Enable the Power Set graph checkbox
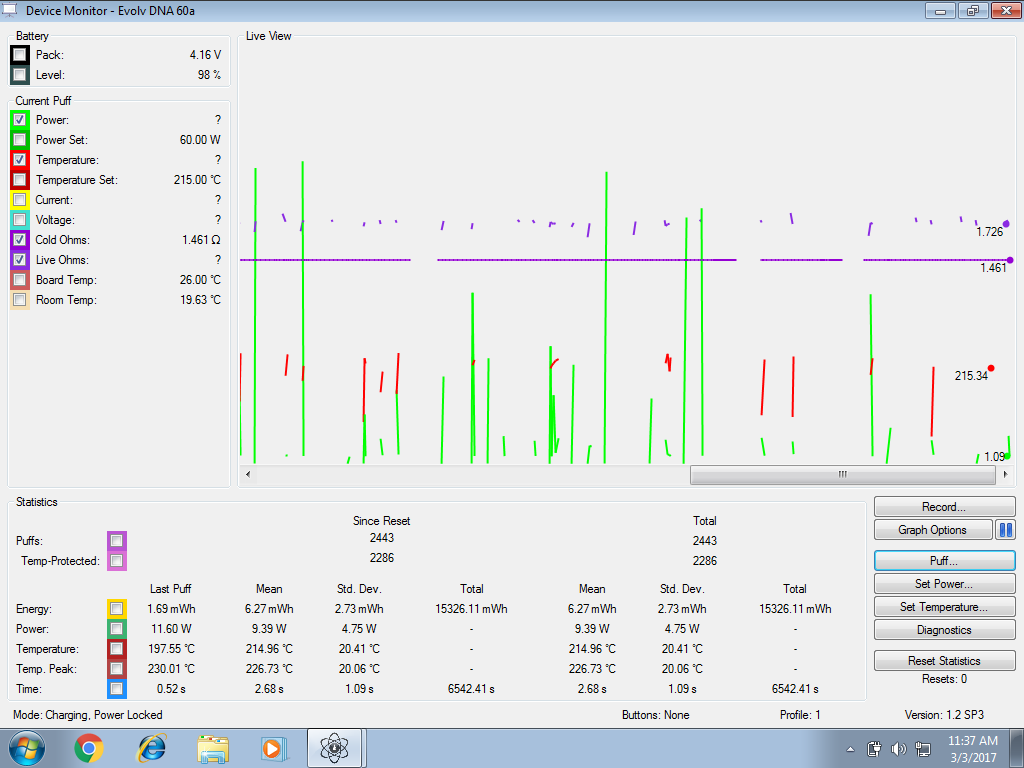1024x768 pixels. 20,140
